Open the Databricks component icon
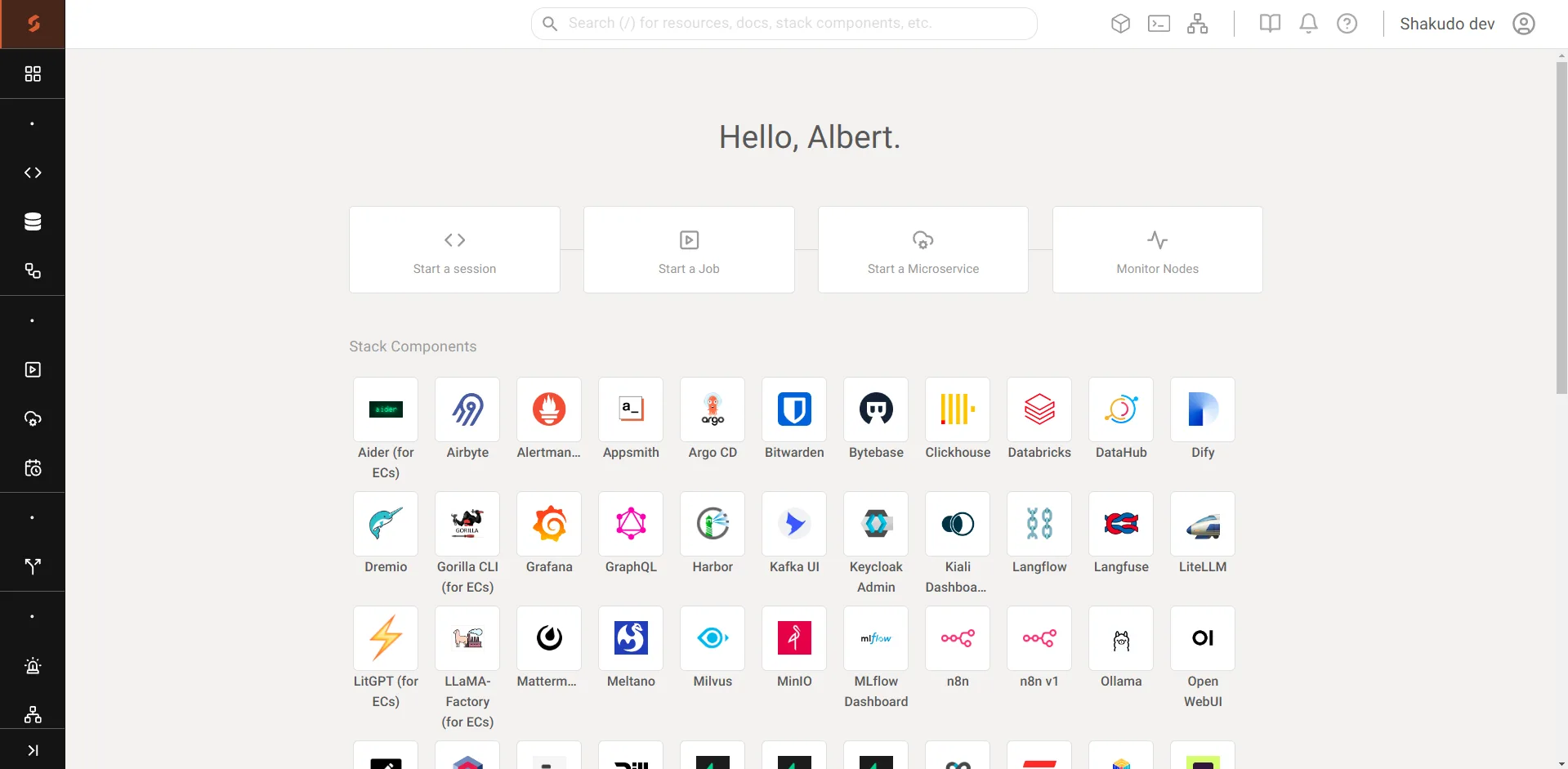The image size is (1568, 769). (1039, 409)
